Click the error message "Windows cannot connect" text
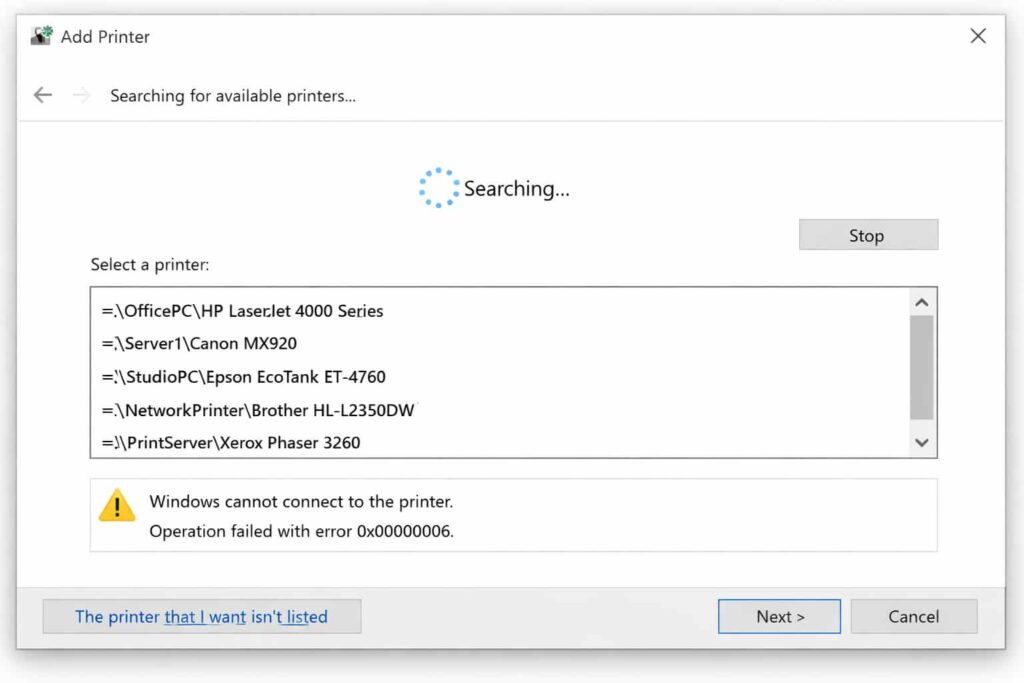Image resolution: width=1024 pixels, height=683 pixels. [301, 501]
